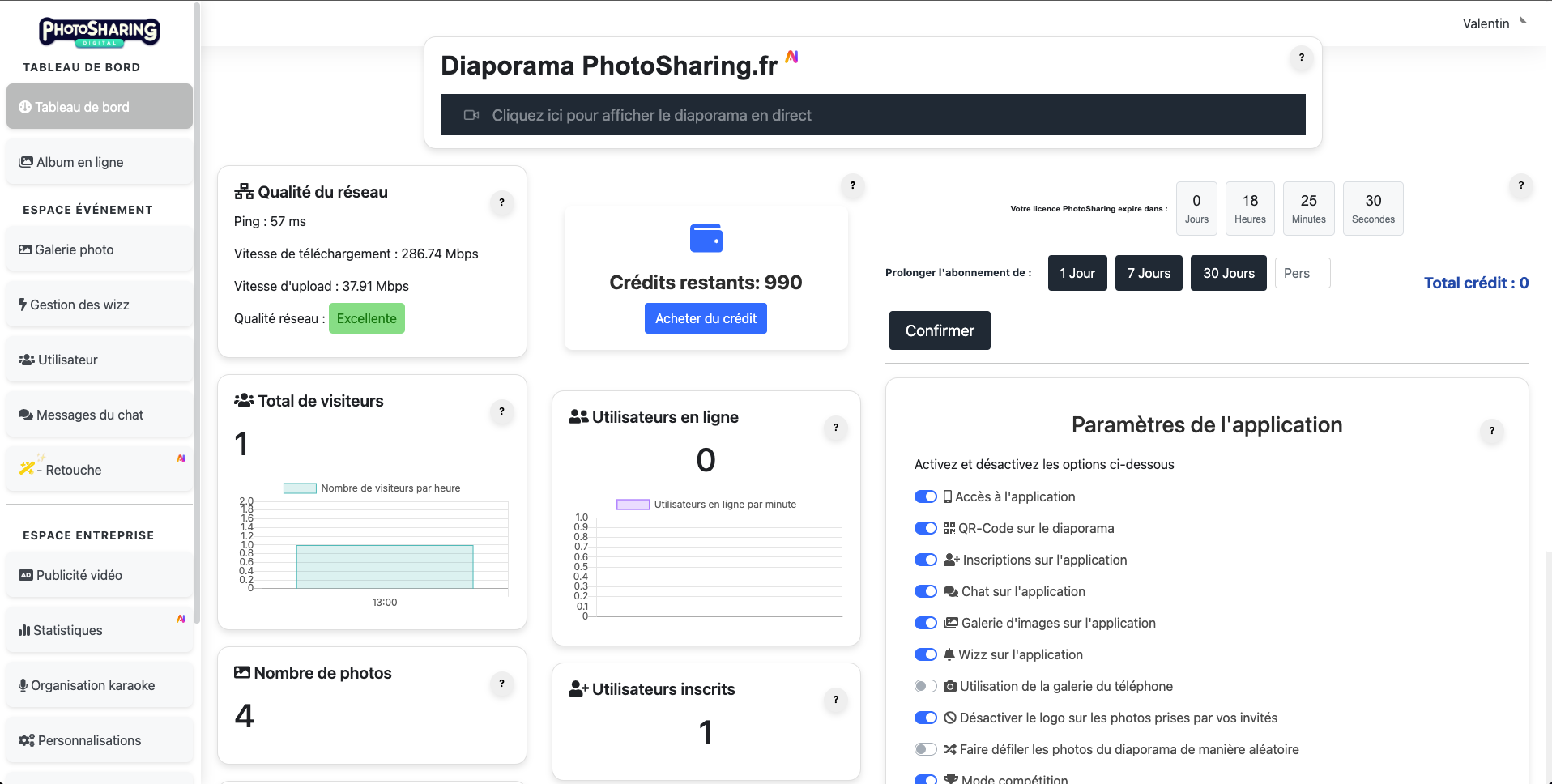Open help for Diaporama PhotoSharing.fr card
This screenshot has height=784, width=1552.
pyautogui.click(x=1302, y=58)
